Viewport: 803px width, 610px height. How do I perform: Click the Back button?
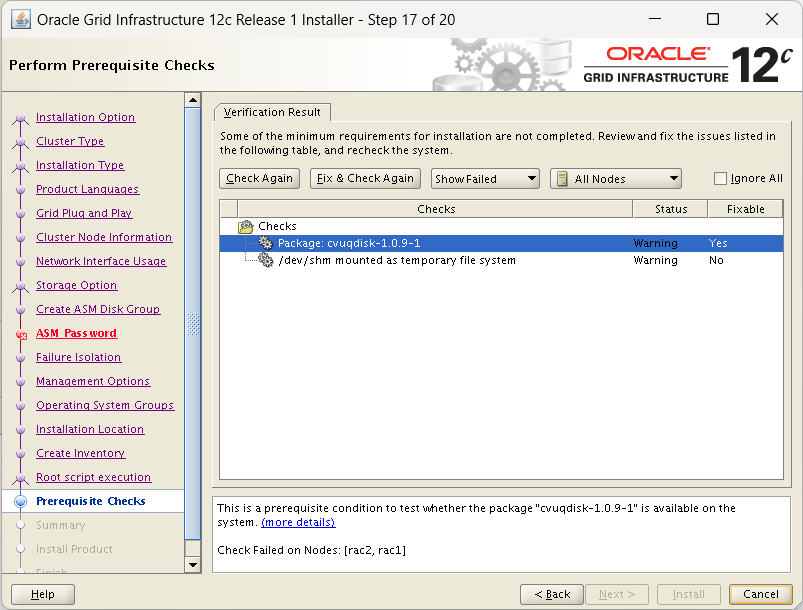[552, 594]
